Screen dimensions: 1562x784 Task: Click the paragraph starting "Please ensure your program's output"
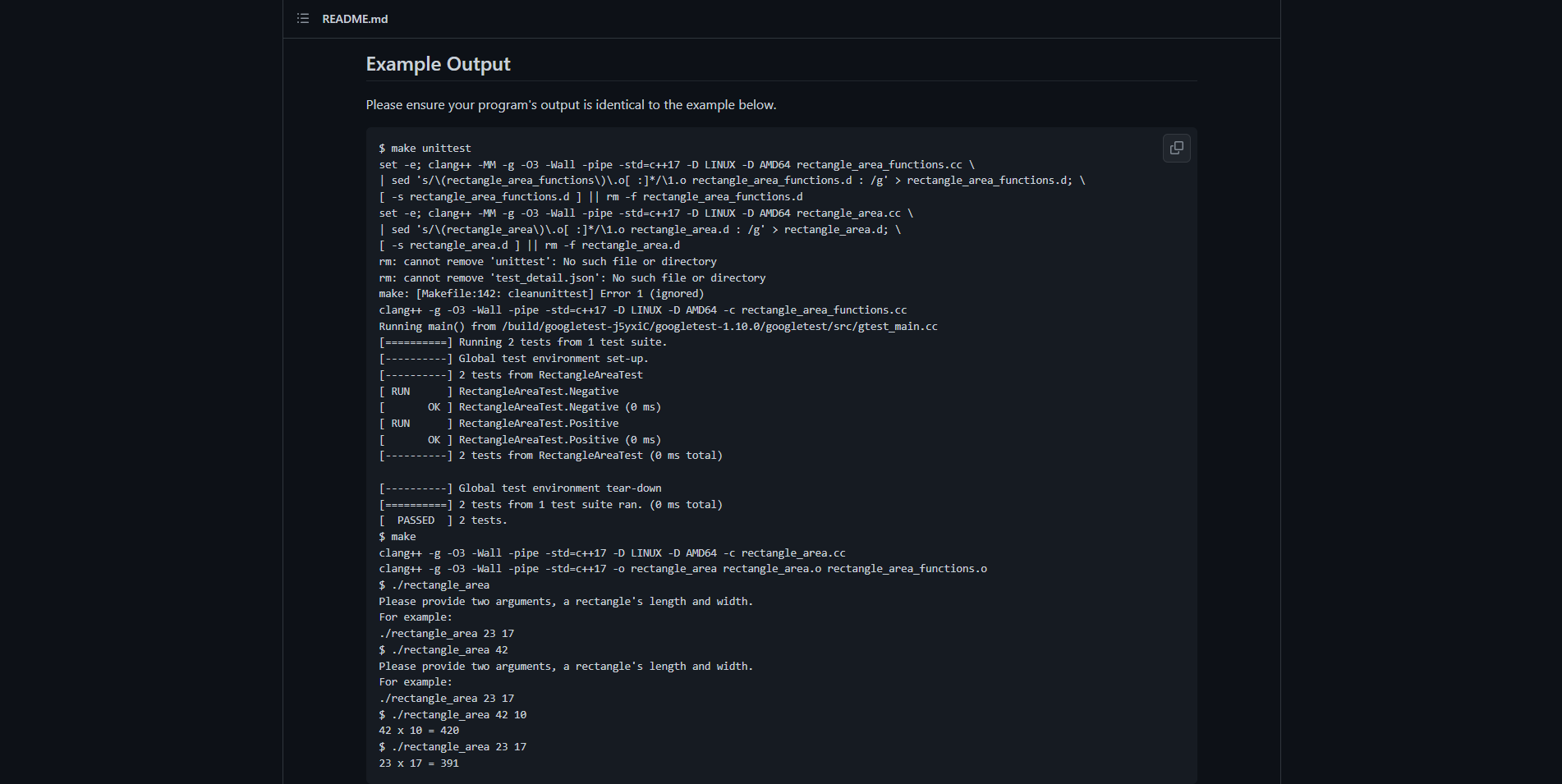click(x=571, y=105)
